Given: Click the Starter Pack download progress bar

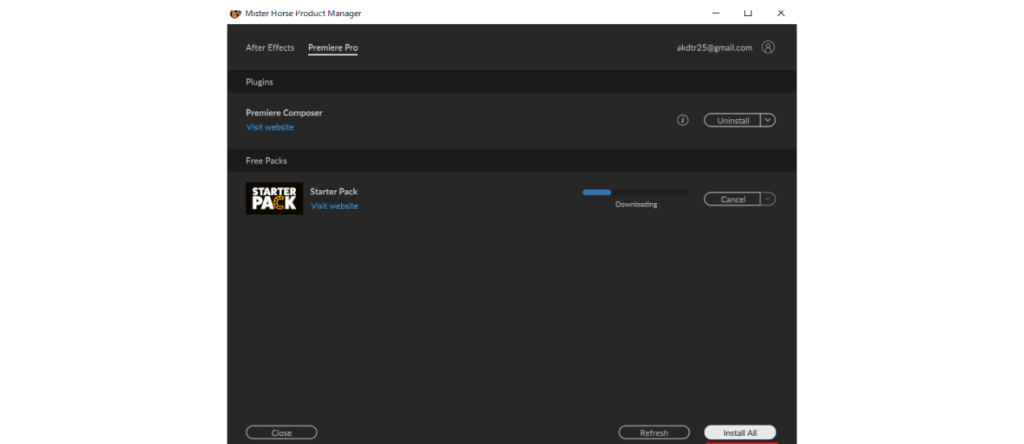Looking at the screenshot, I should 636,192.
